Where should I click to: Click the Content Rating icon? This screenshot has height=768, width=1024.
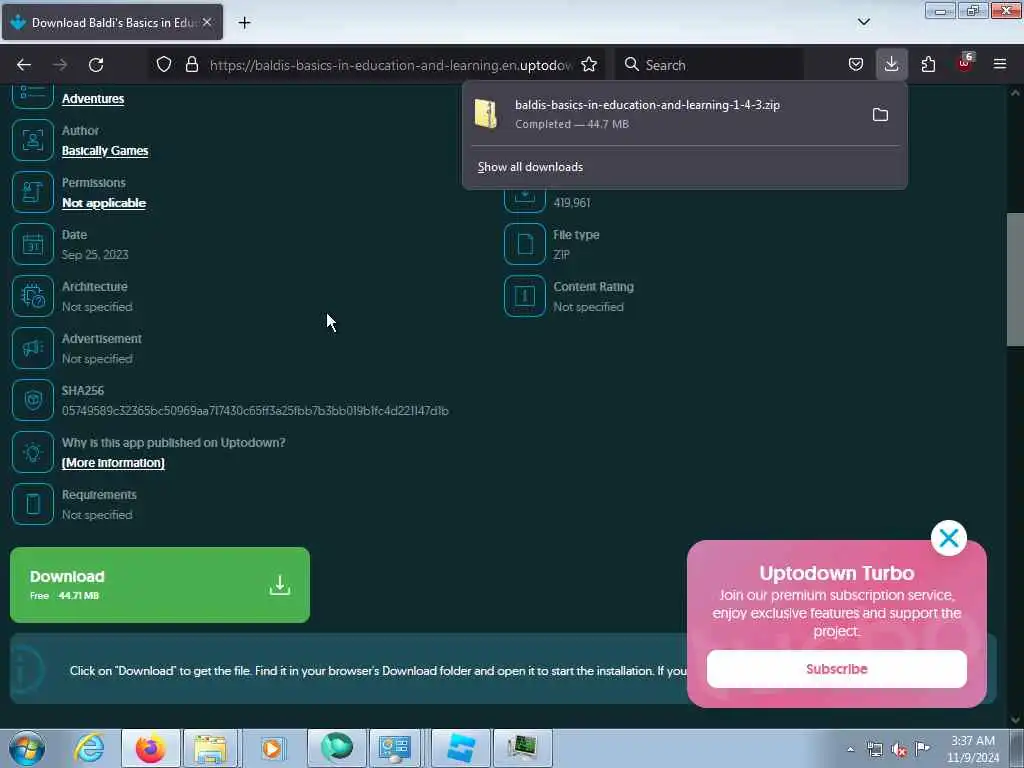pyautogui.click(x=524, y=296)
